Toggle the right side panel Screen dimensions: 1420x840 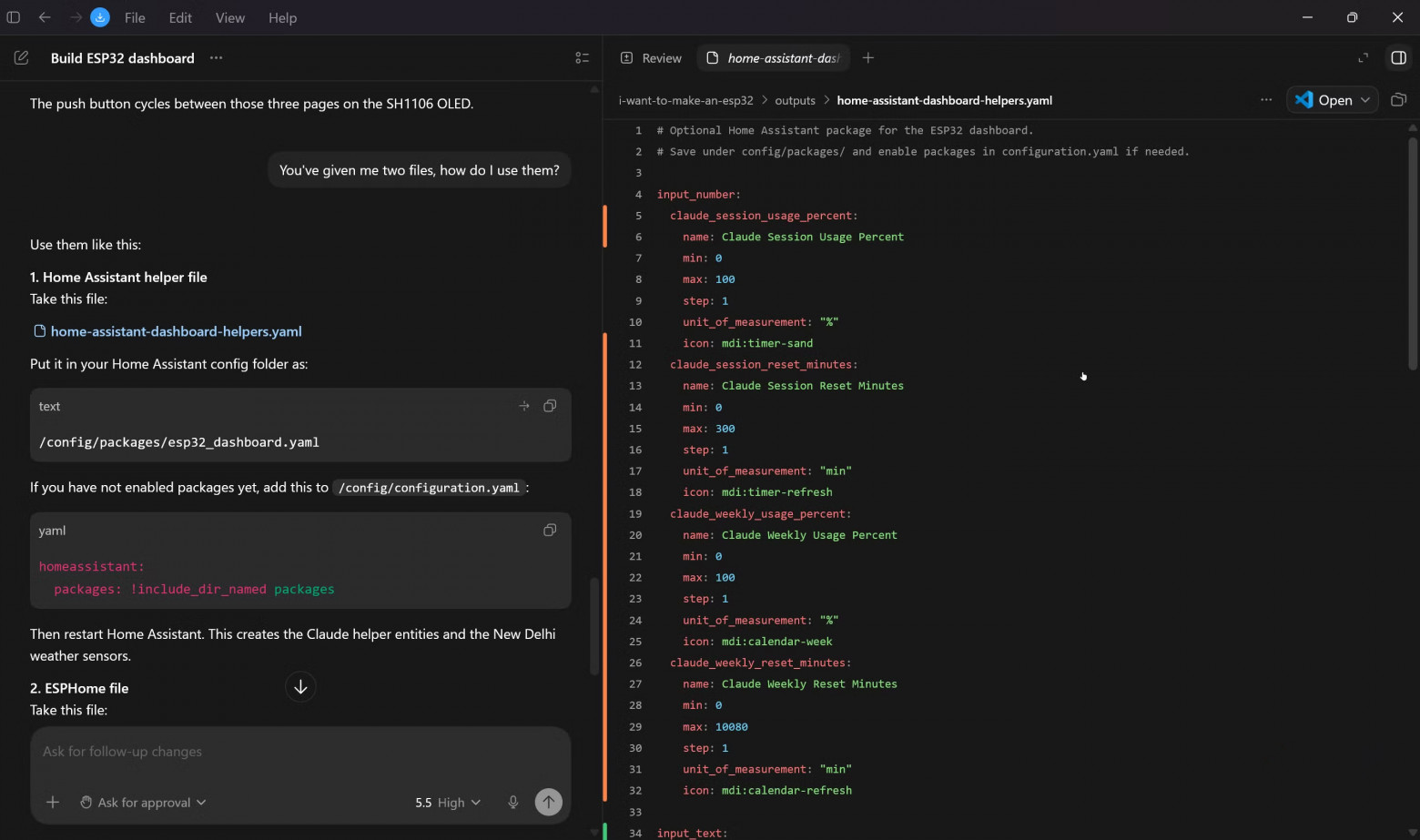pos(1399,57)
